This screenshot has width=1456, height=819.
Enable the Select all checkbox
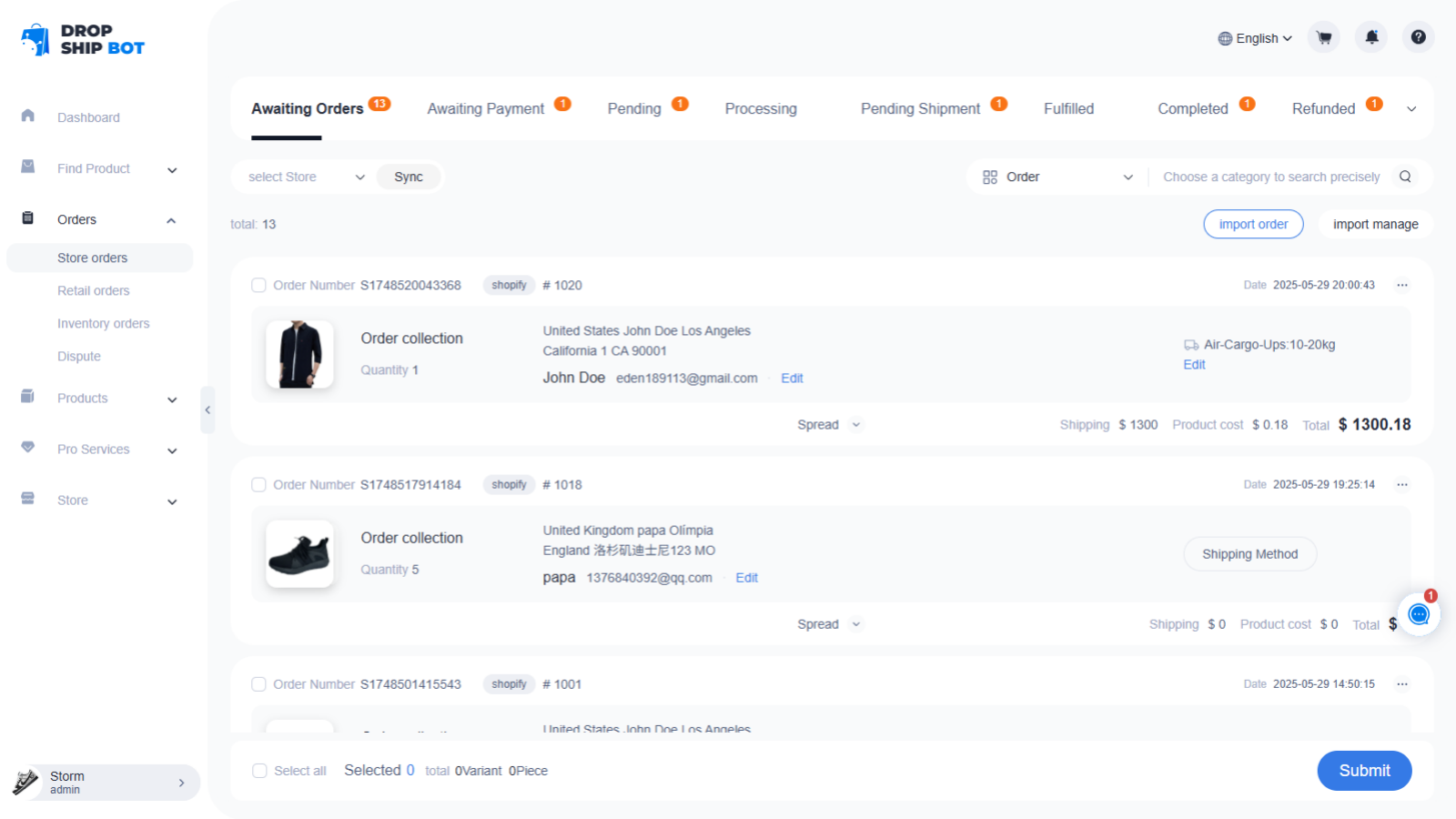(x=259, y=770)
